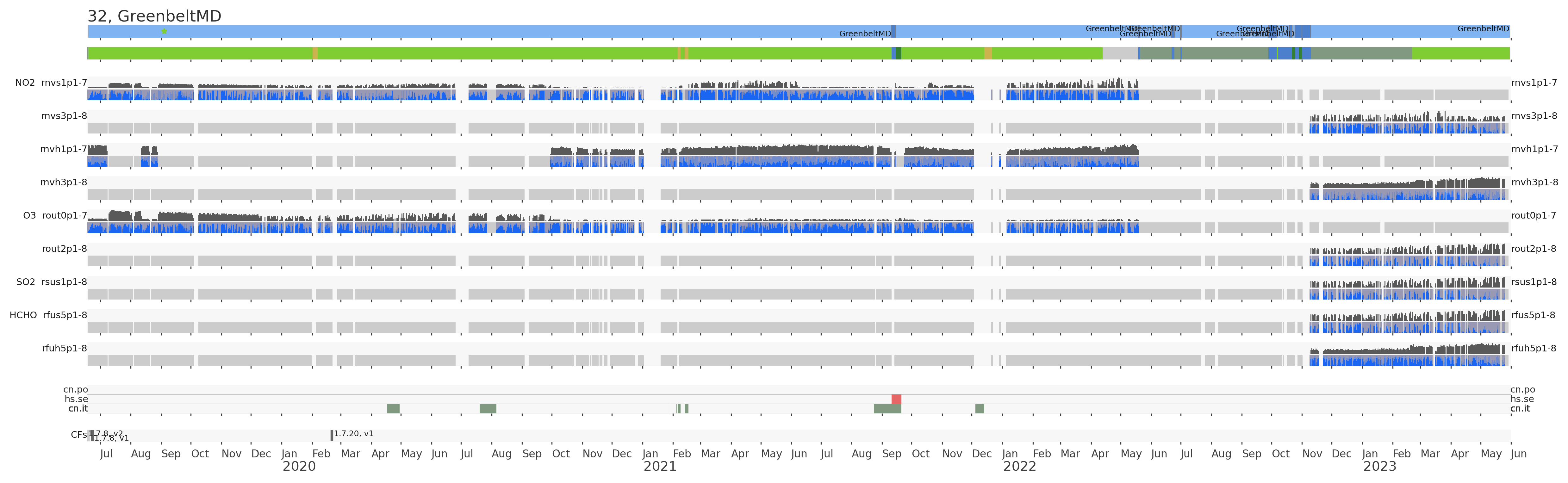
Task: Select the chart title 32, GreenbeltMD
Action: click(155, 16)
